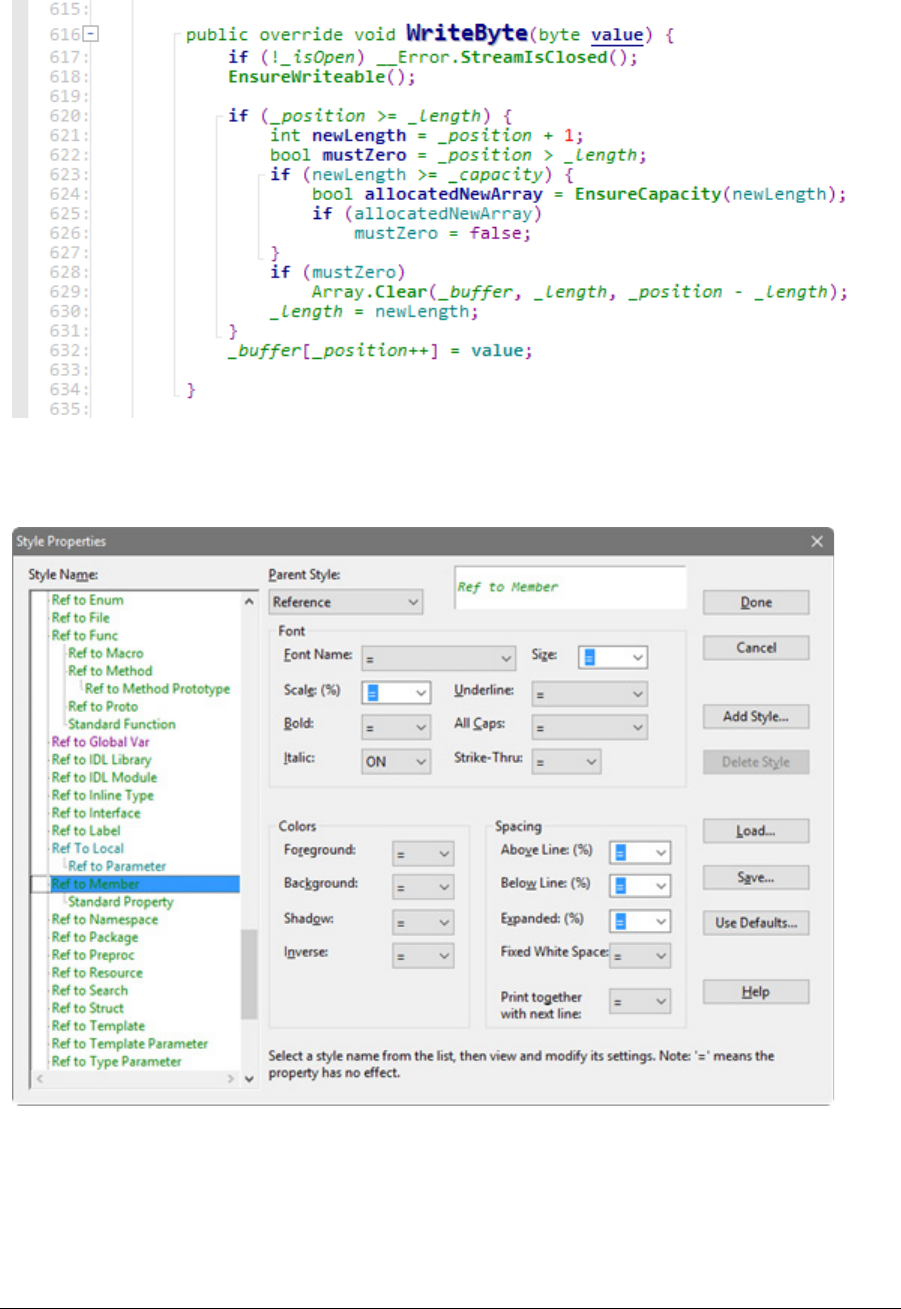Viewport: 901px width, 1309px height.
Task: Click the Help button
Action: tap(755, 992)
